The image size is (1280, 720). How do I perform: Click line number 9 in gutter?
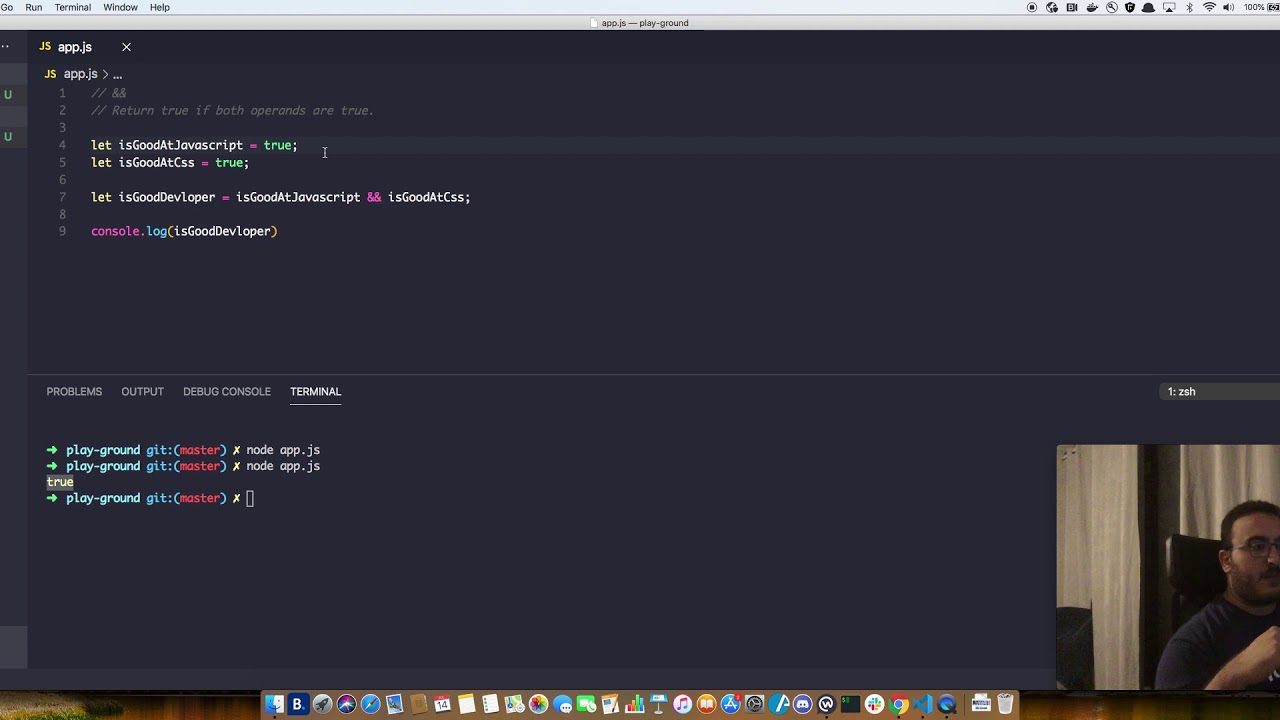(62, 231)
